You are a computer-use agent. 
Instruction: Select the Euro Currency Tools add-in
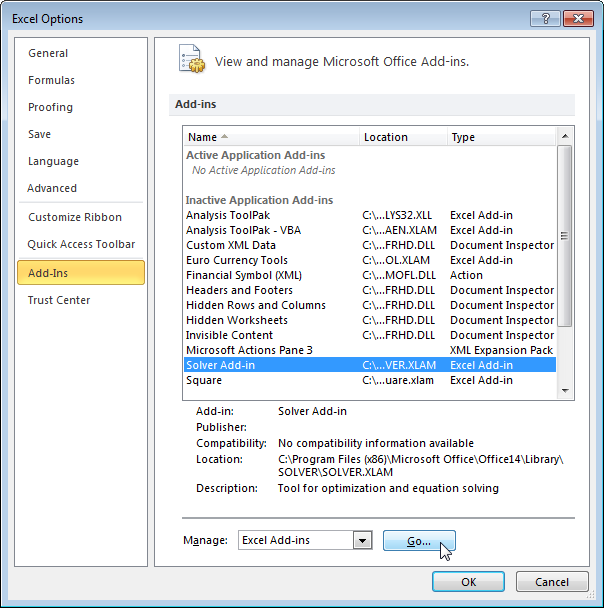pyautogui.click(x=370, y=260)
